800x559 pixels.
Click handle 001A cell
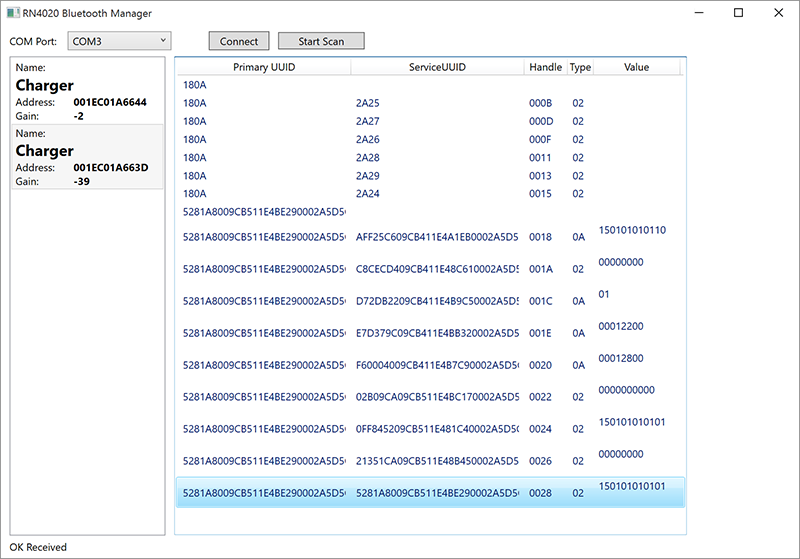540,269
